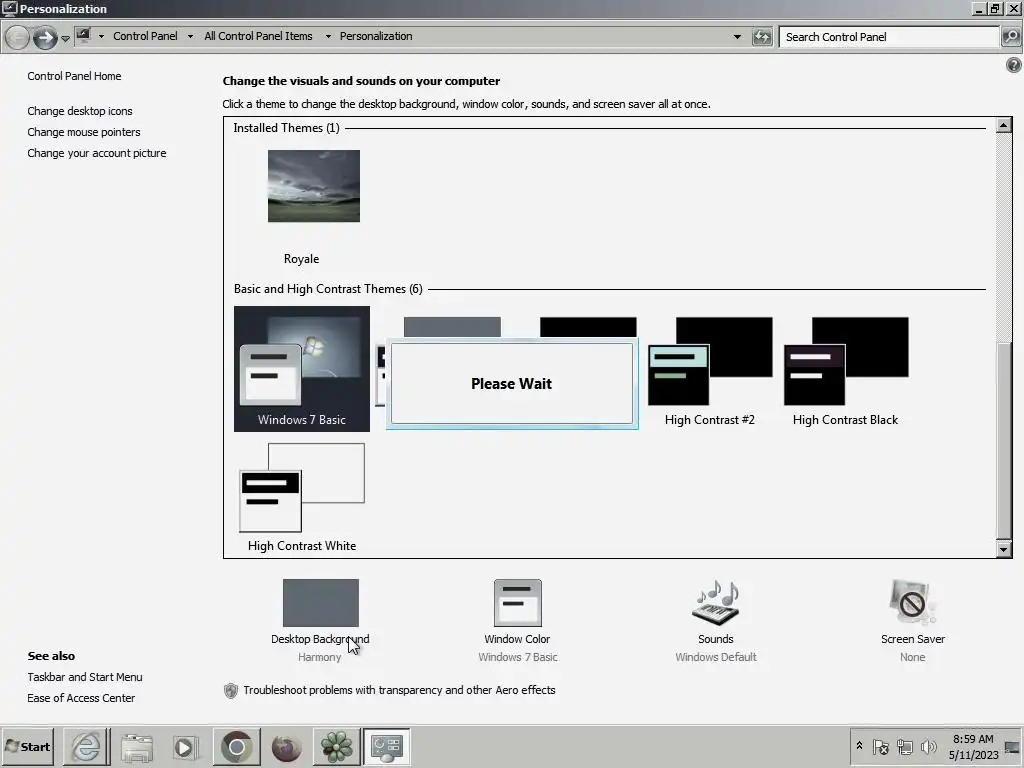Image resolution: width=1024 pixels, height=768 pixels.
Task: Open Taskbar and Start Menu
Action: (85, 677)
